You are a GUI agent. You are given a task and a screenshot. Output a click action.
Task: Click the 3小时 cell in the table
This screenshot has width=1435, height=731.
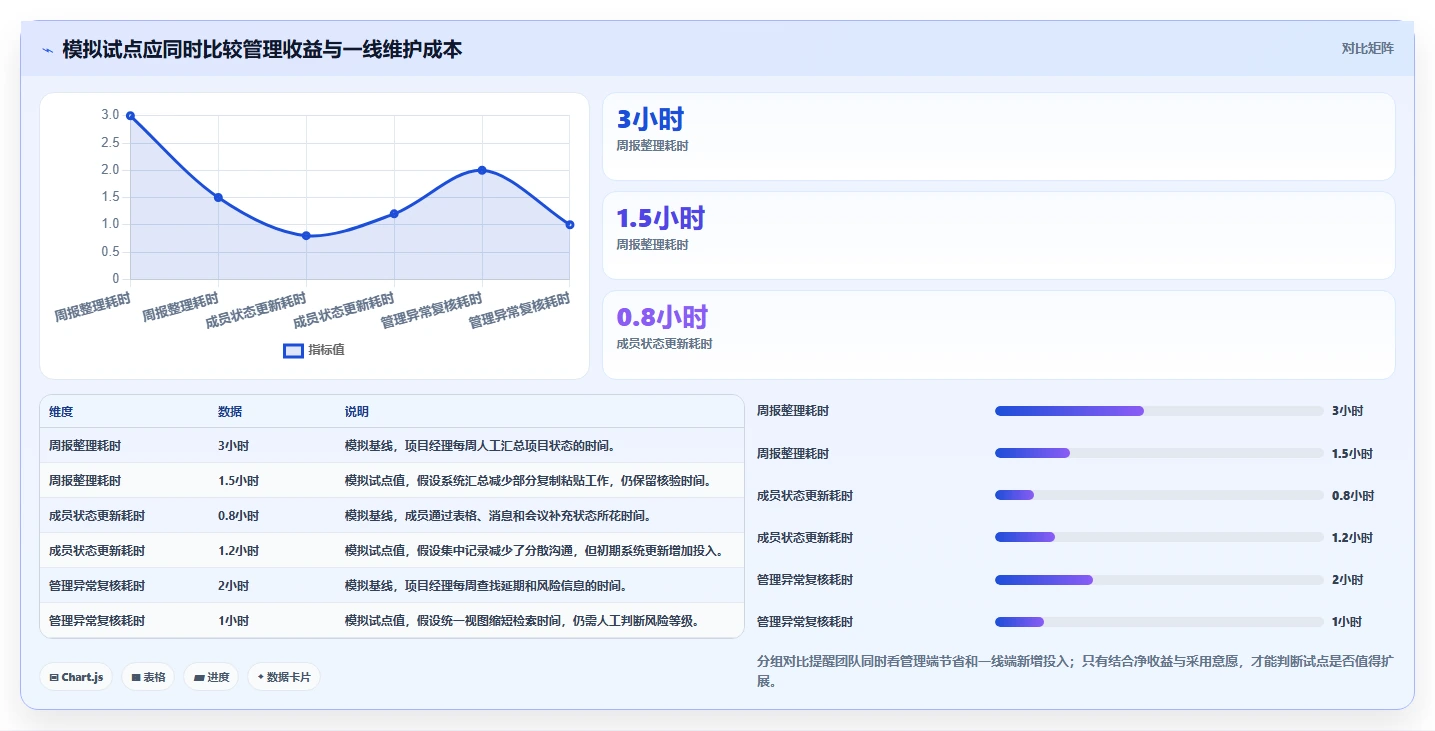pyautogui.click(x=234, y=446)
